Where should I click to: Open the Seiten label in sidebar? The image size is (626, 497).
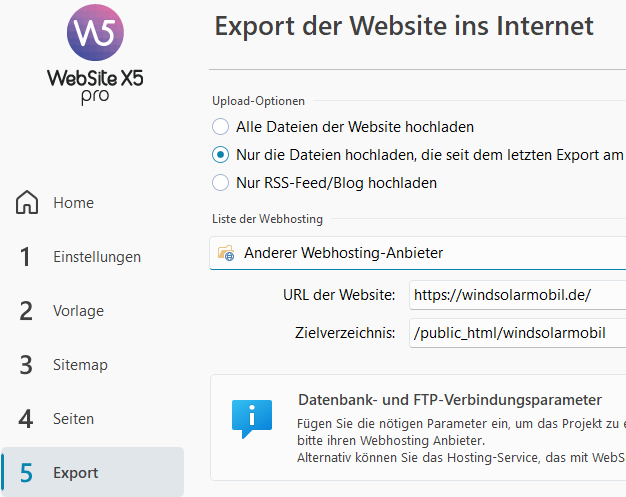click(x=73, y=419)
